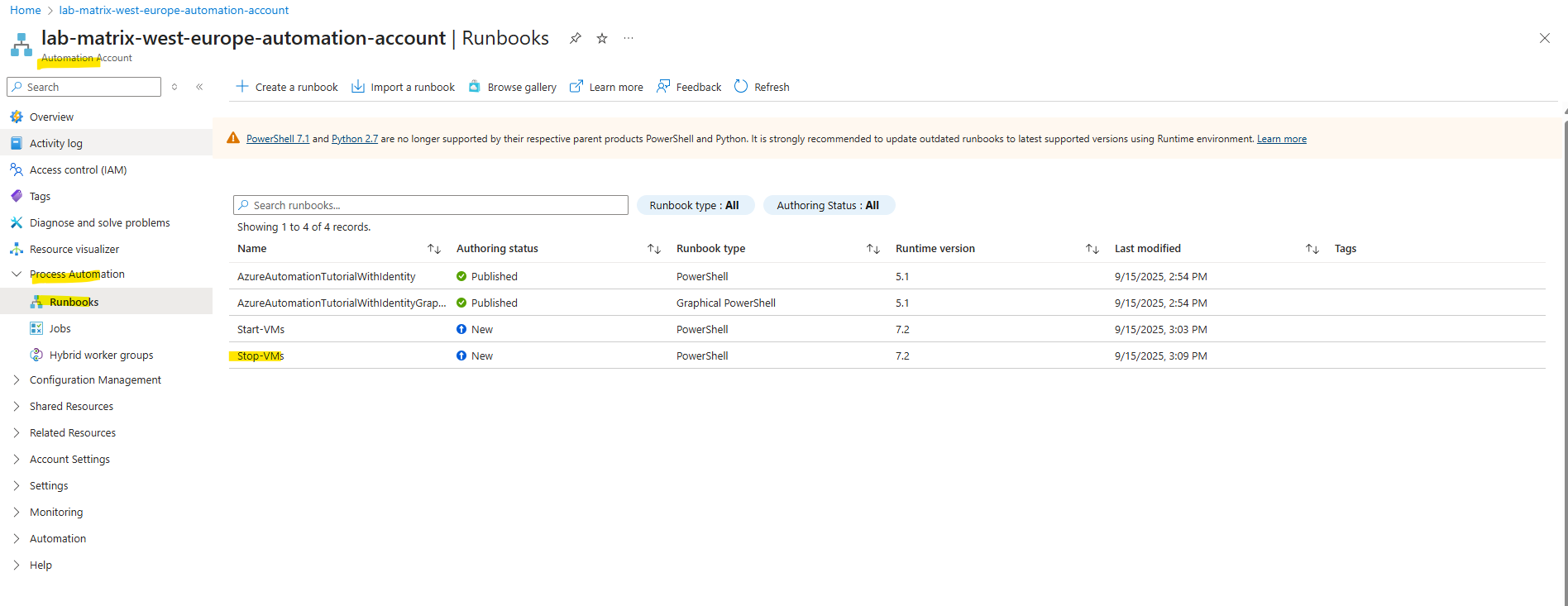Viewport: 1568px width, 606px height.
Task: Sort by Authoring status column arrows
Action: click(654, 249)
